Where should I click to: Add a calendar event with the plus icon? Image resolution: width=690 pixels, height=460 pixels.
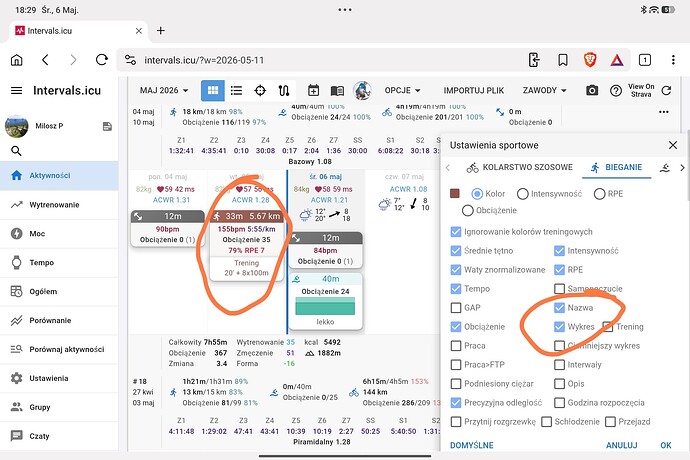coord(313,91)
